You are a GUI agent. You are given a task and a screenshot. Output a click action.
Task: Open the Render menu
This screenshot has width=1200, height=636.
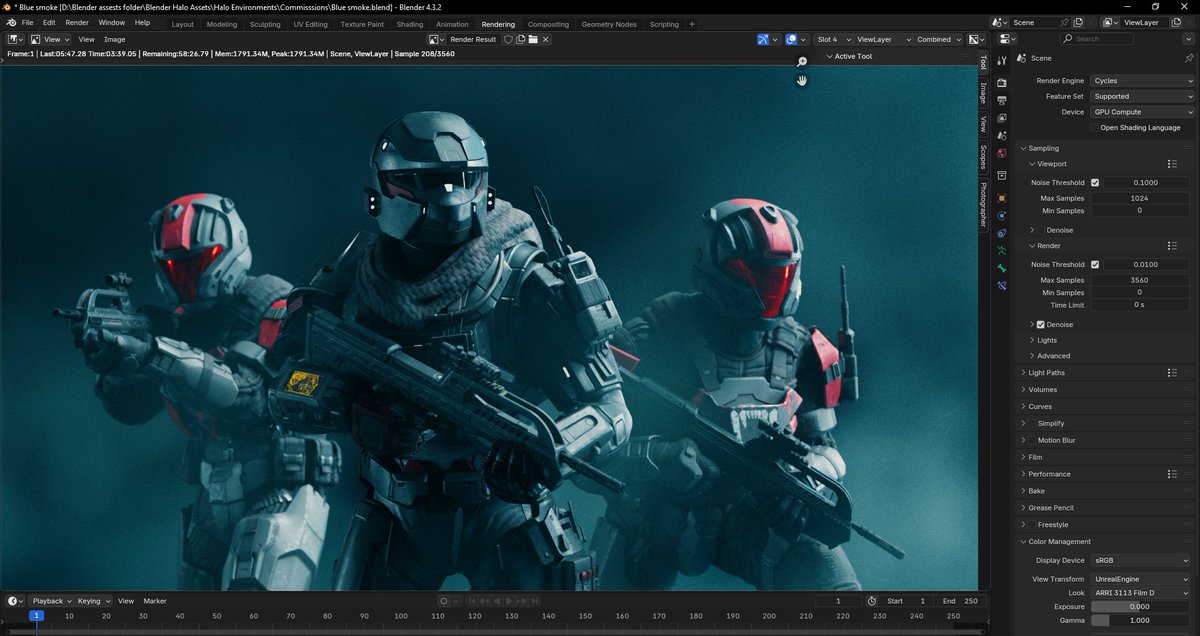(77, 22)
